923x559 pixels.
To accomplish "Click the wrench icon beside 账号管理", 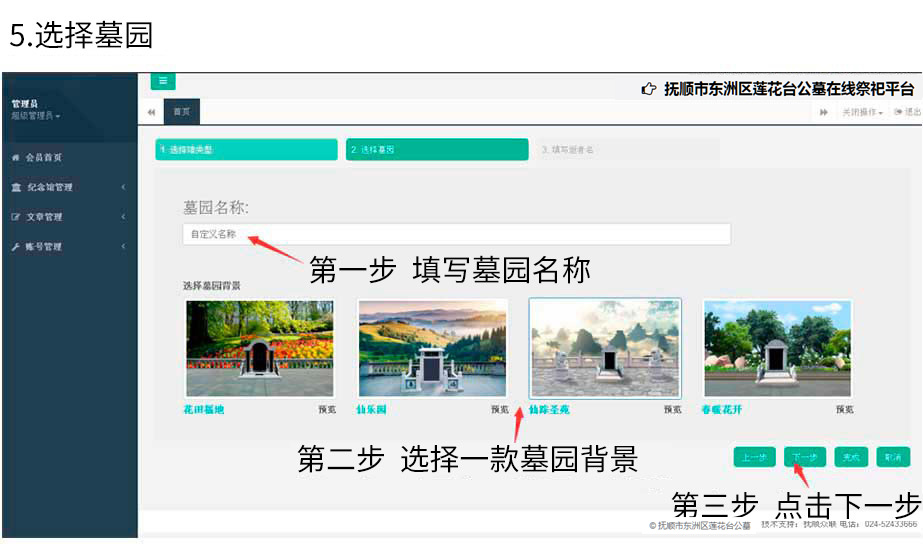I will click(16, 247).
